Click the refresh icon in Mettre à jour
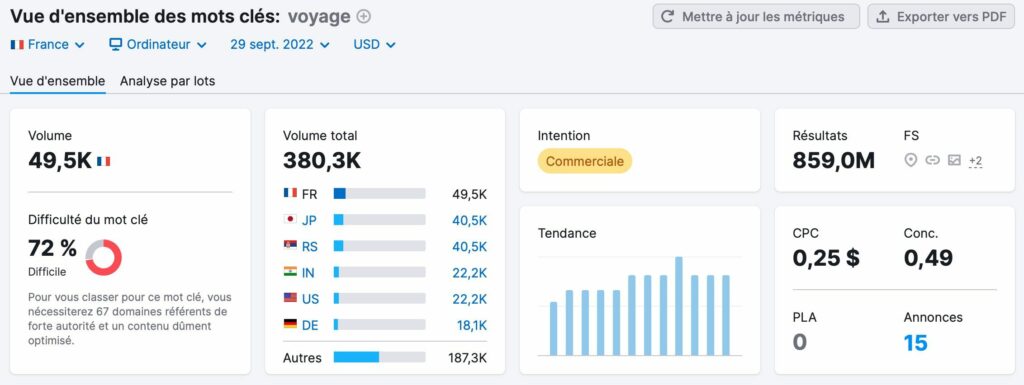Viewport: 1024px width, 385px height. pyautogui.click(x=667, y=17)
